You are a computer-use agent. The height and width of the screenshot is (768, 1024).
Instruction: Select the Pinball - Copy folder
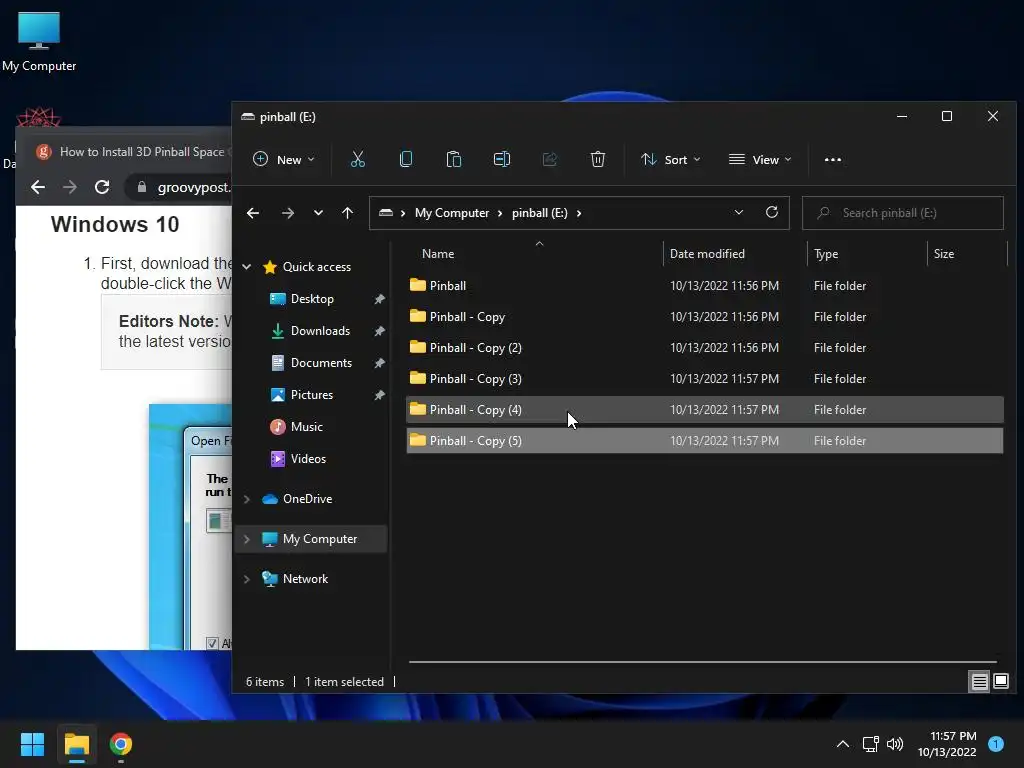(x=705, y=317)
